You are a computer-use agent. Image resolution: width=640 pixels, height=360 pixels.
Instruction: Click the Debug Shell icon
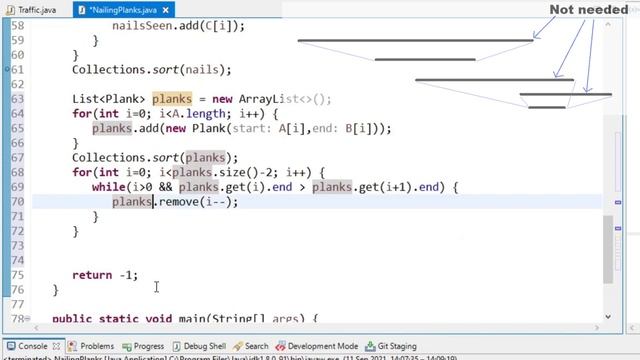[176, 347]
